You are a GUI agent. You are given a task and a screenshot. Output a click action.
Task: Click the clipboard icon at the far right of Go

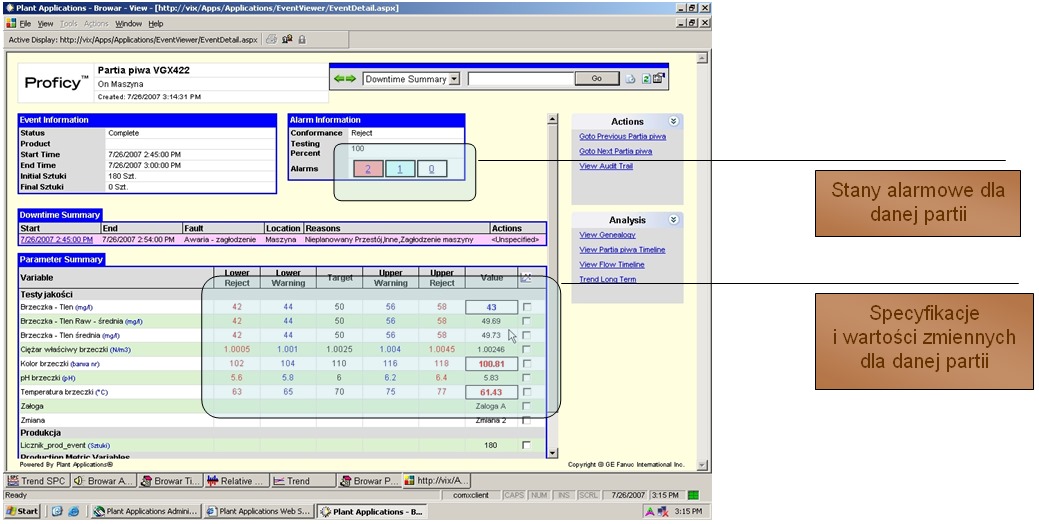[659, 78]
